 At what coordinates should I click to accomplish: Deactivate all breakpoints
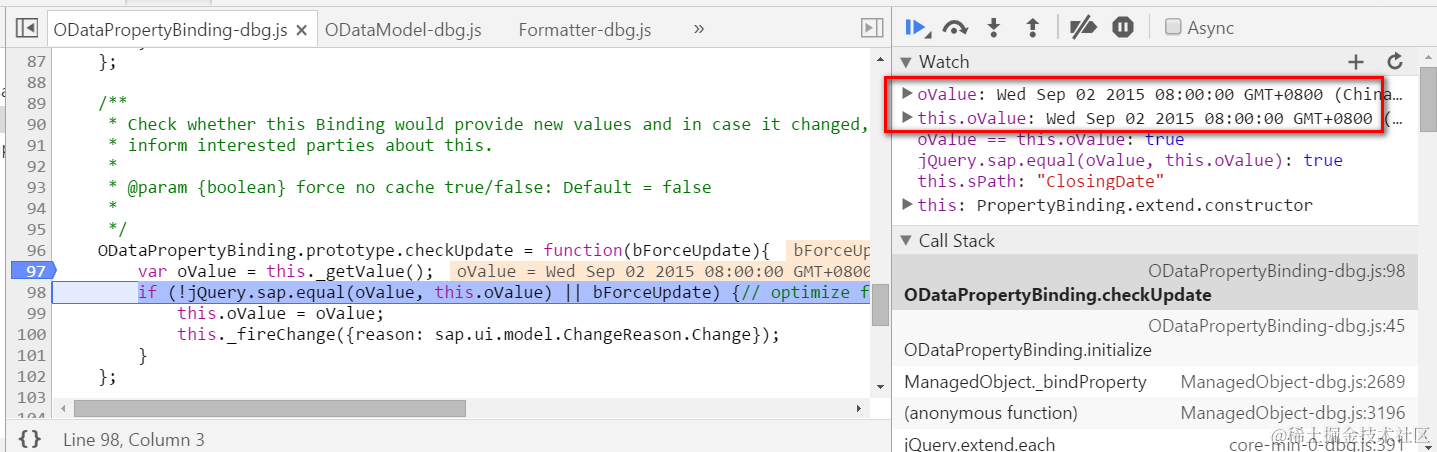tap(1083, 28)
